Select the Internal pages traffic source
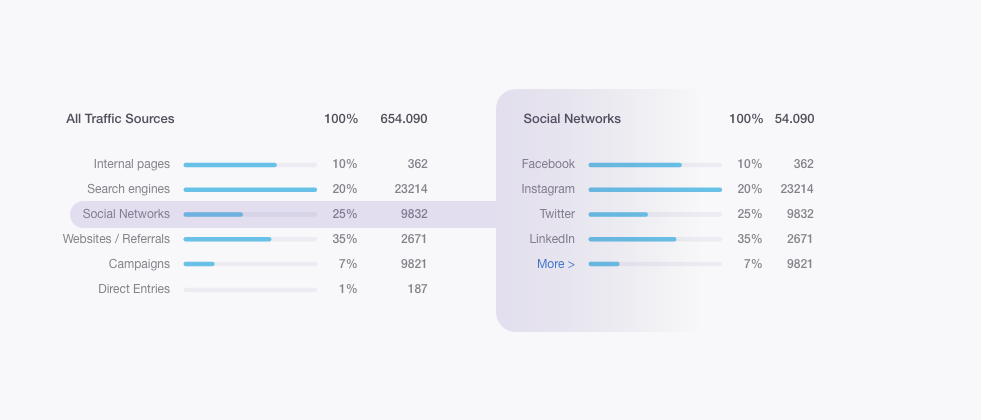The height and width of the screenshot is (420, 981). [132, 164]
